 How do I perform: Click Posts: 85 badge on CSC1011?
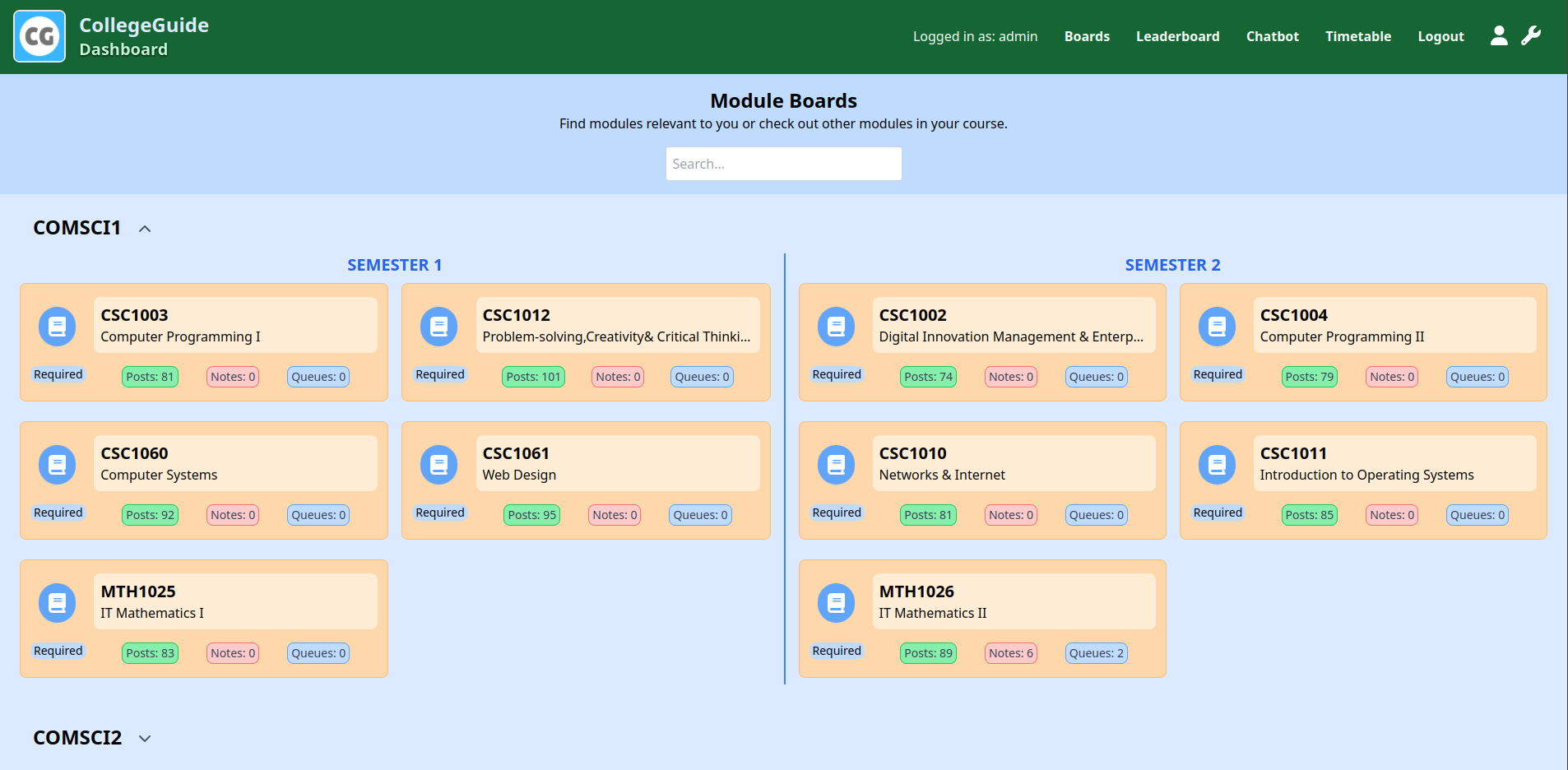click(1309, 515)
